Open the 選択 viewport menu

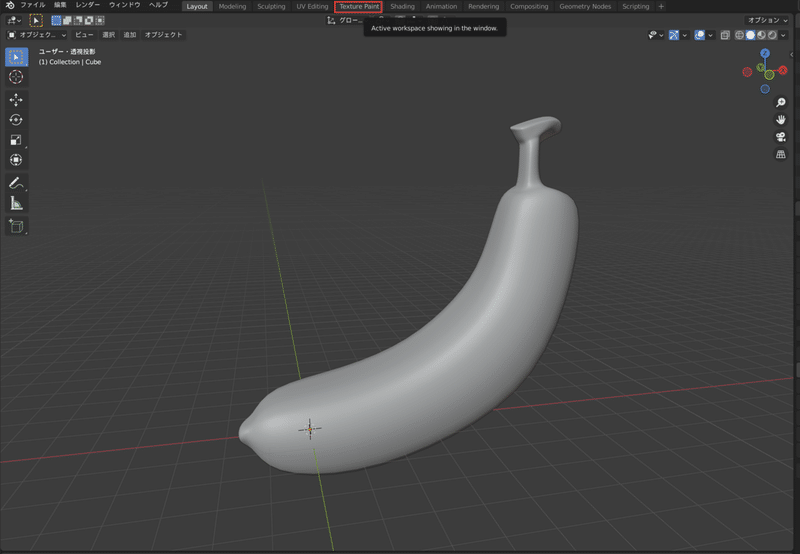click(x=109, y=35)
